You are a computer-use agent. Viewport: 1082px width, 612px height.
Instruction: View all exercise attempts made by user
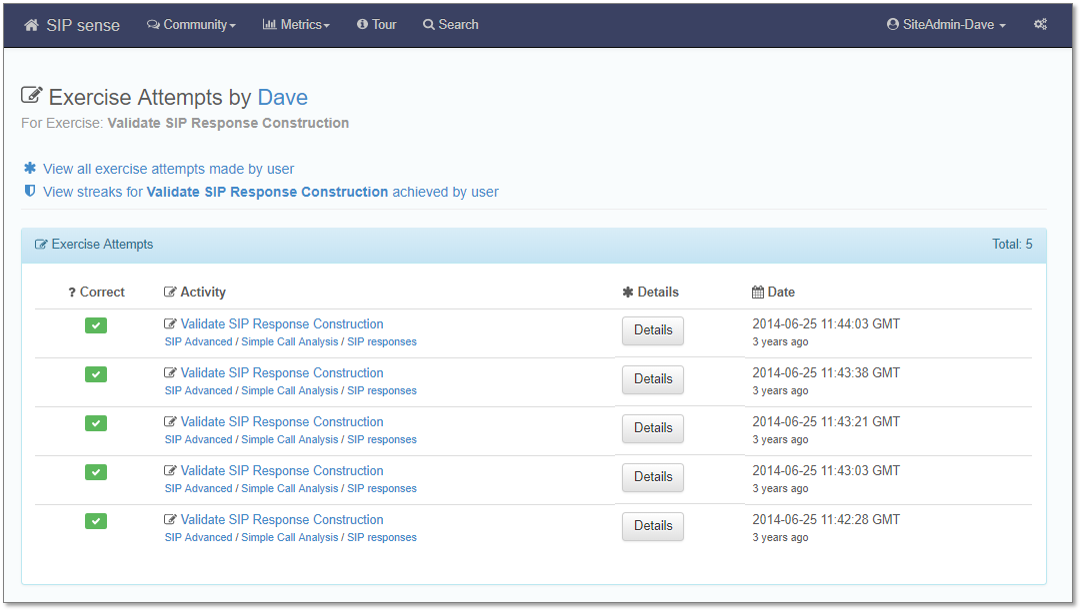pyautogui.click(x=168, y=169)
